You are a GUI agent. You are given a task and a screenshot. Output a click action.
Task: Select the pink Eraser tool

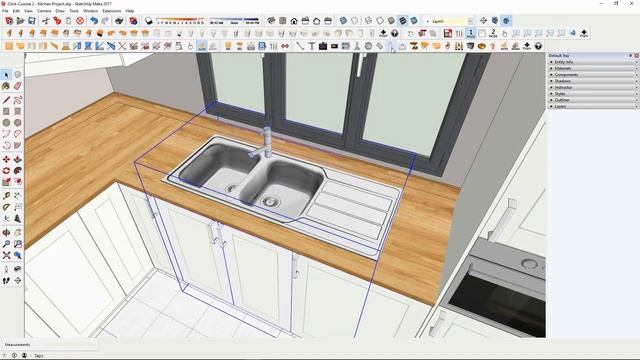pos(18,86)
